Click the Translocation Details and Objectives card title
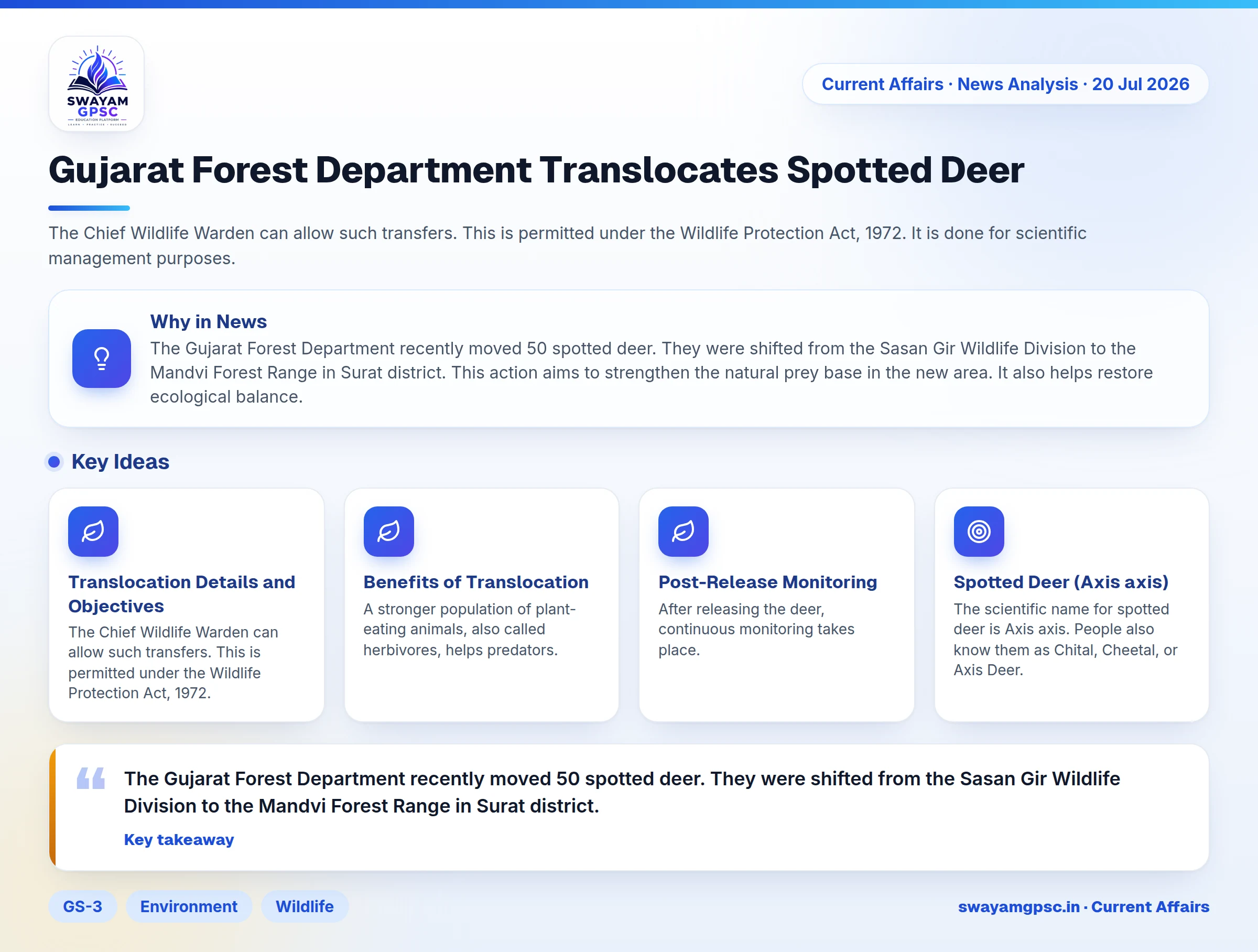Image resolution: width=1258 pixels, height=952 pixels. (182, 594)
